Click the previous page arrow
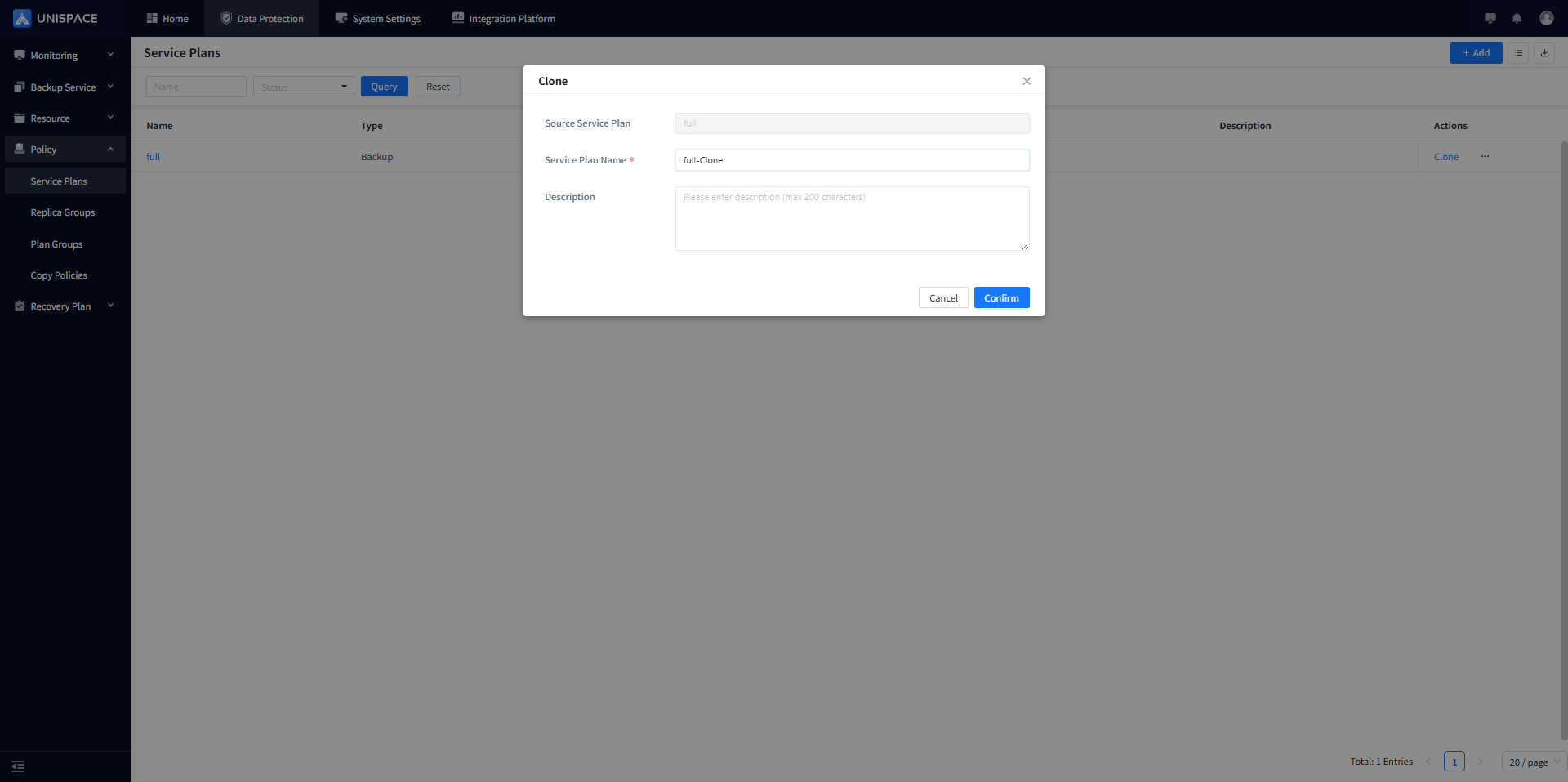 click(x=1428, y=762)
